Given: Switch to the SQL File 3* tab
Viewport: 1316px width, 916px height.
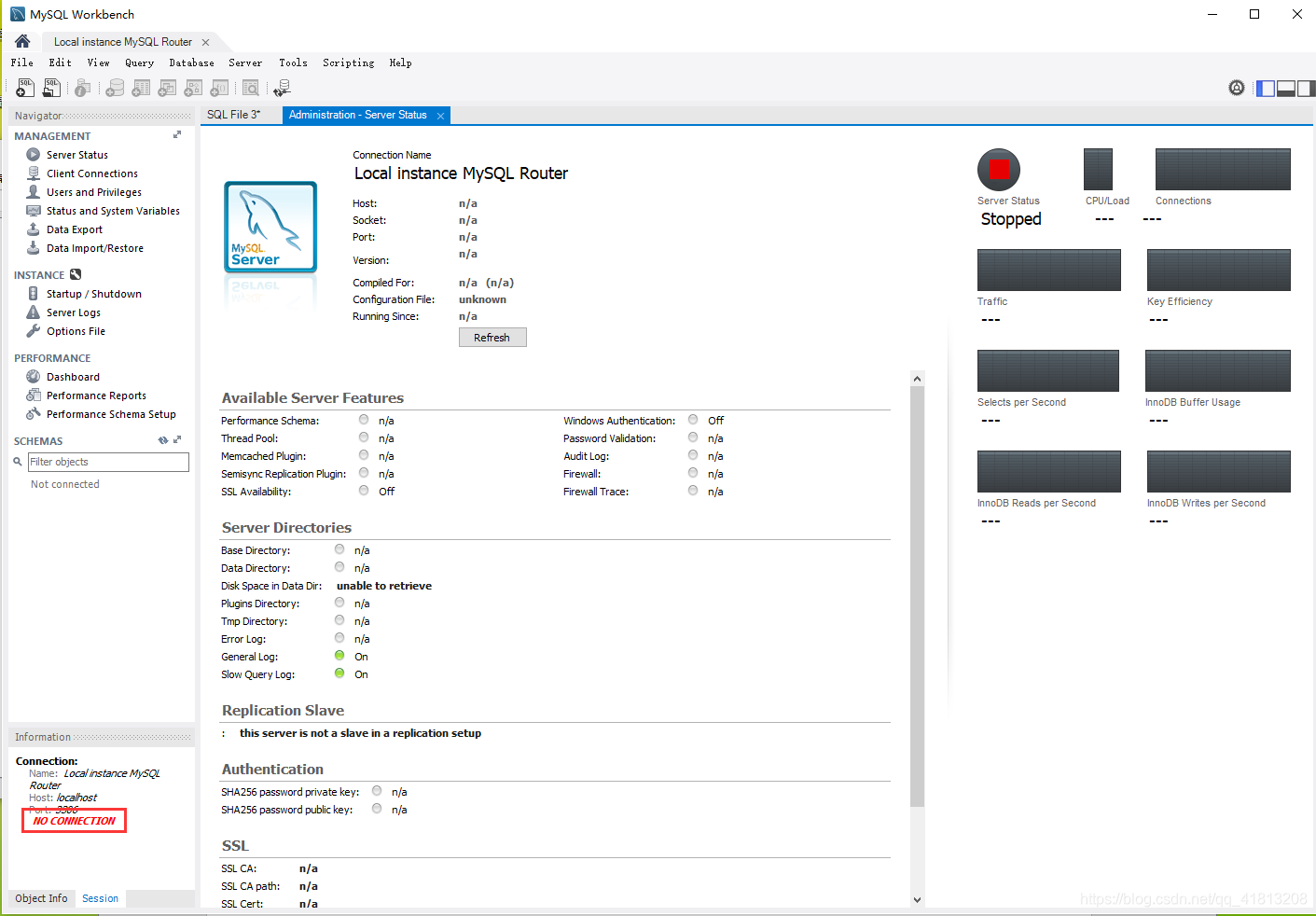Looking at the screenshot, I should 233,115.
